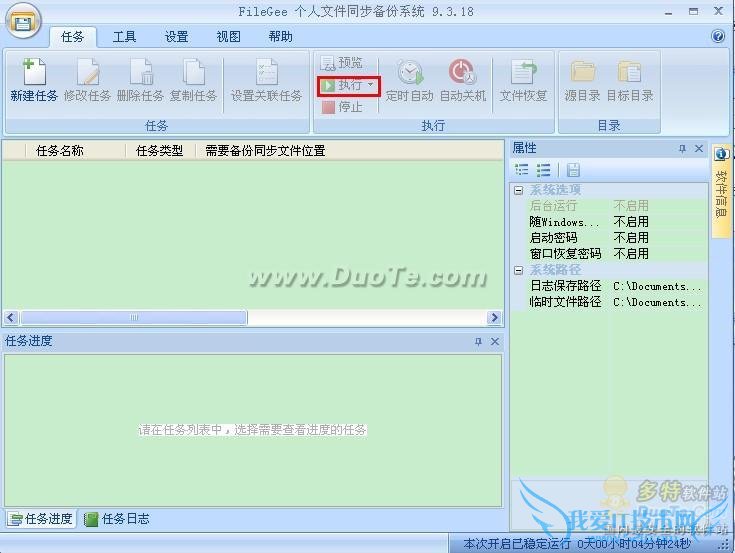Click the categorized view icon in 属性
Screen dimensions: 735x553
click(x=521, y=170)
